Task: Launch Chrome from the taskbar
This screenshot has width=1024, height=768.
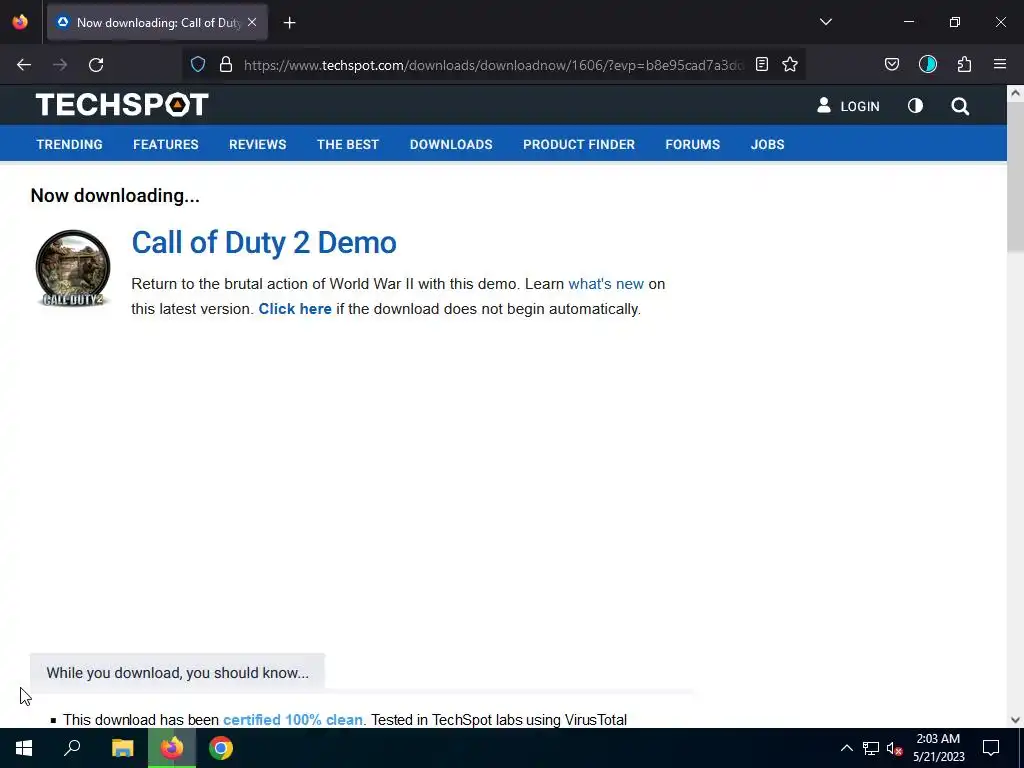Action: pos(221,748)
